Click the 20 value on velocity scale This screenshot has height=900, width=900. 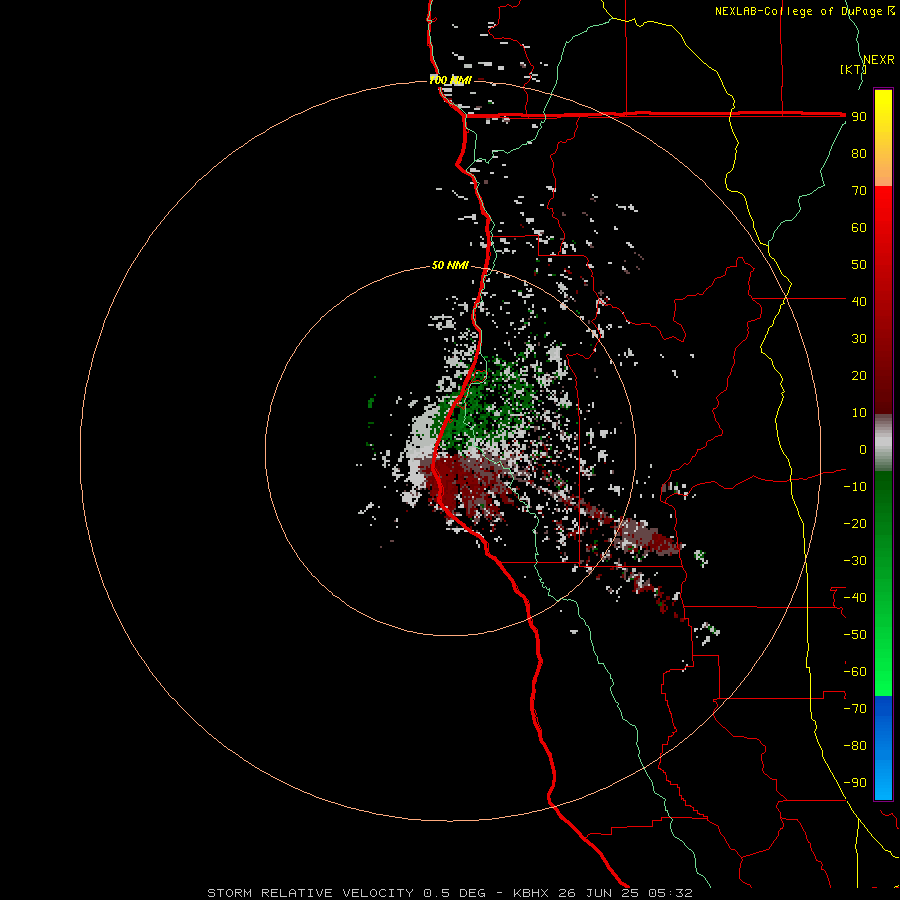tap(859, 375)
